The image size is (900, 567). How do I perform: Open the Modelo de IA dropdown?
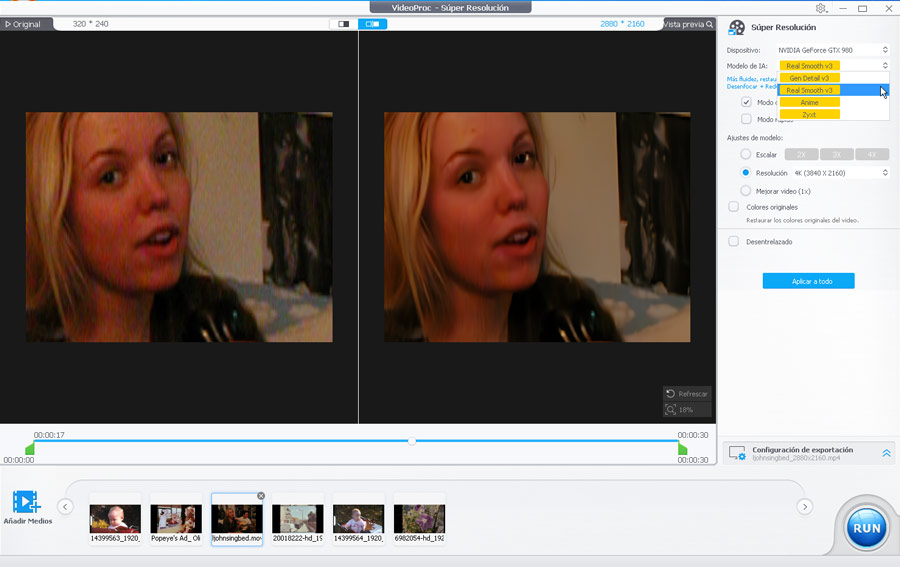833,65
